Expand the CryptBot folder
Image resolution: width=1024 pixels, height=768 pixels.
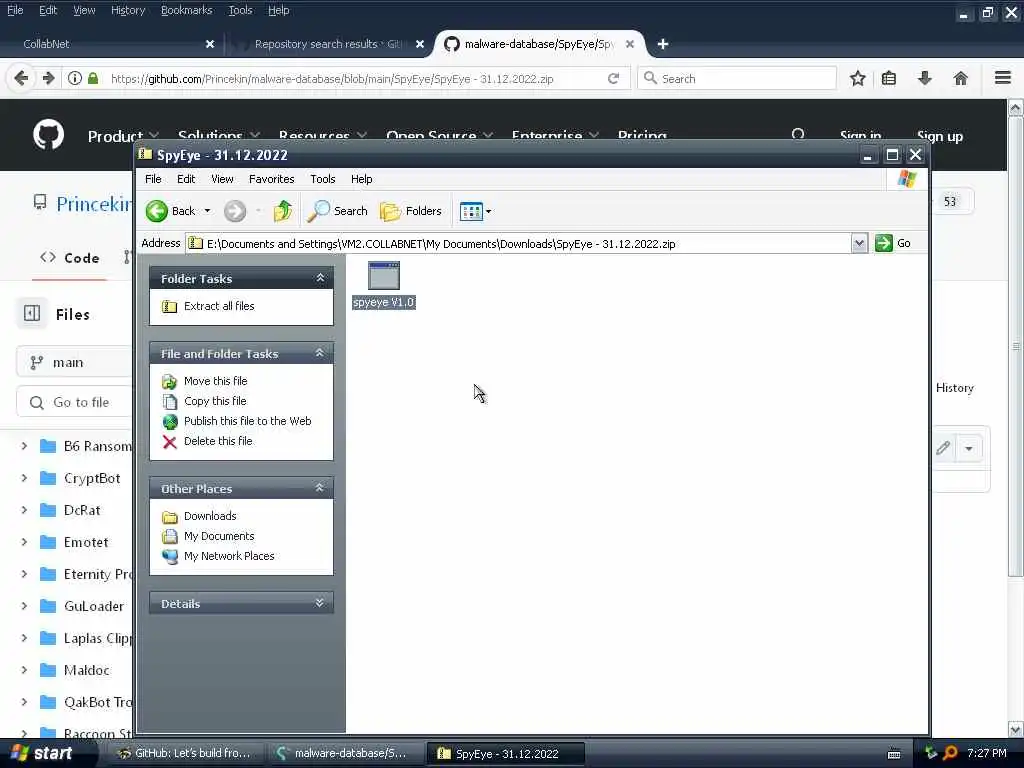(x=24, y=478)
